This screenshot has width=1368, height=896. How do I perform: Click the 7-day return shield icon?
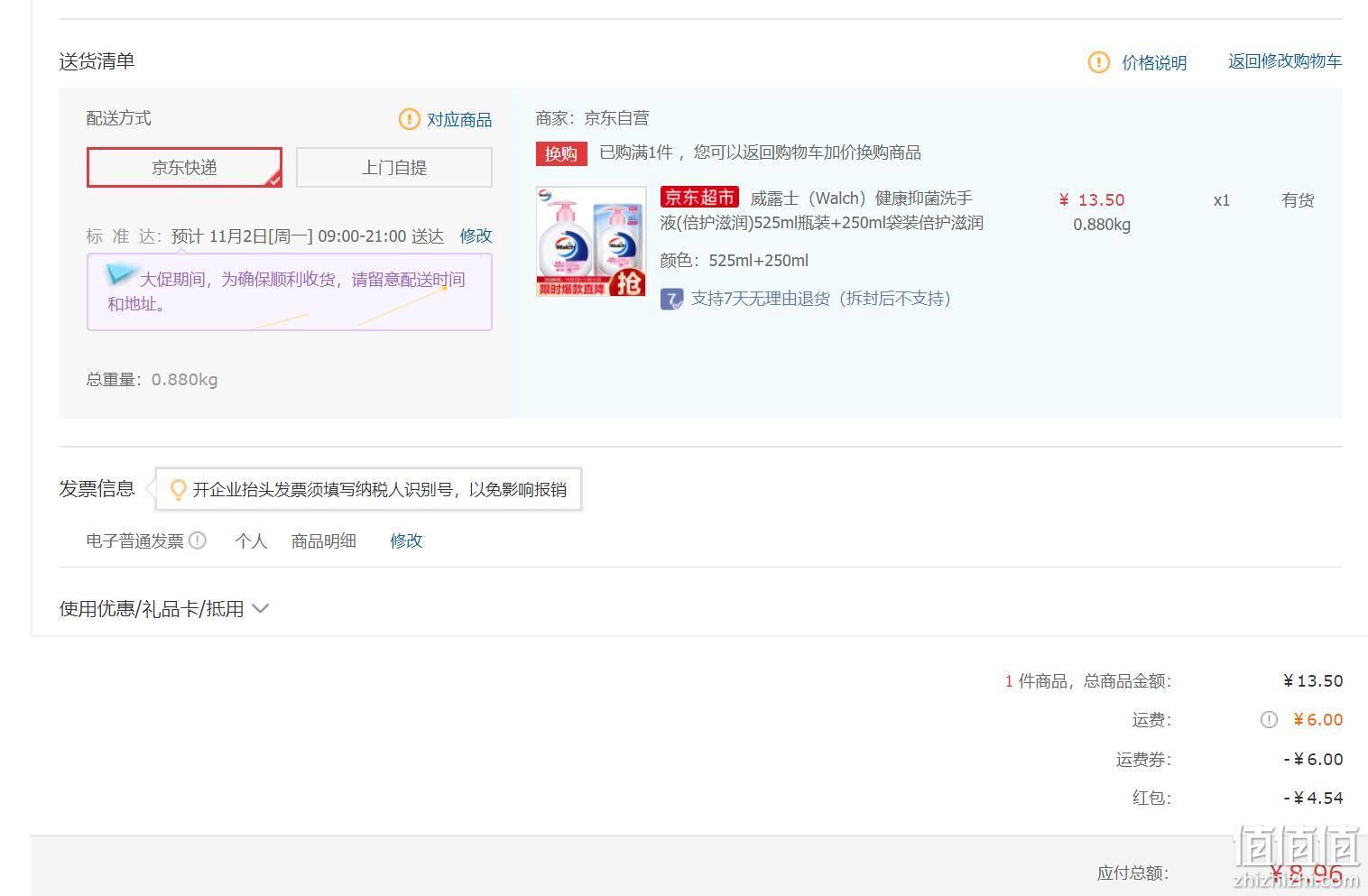pyautogui.click(x=671, y=299)
